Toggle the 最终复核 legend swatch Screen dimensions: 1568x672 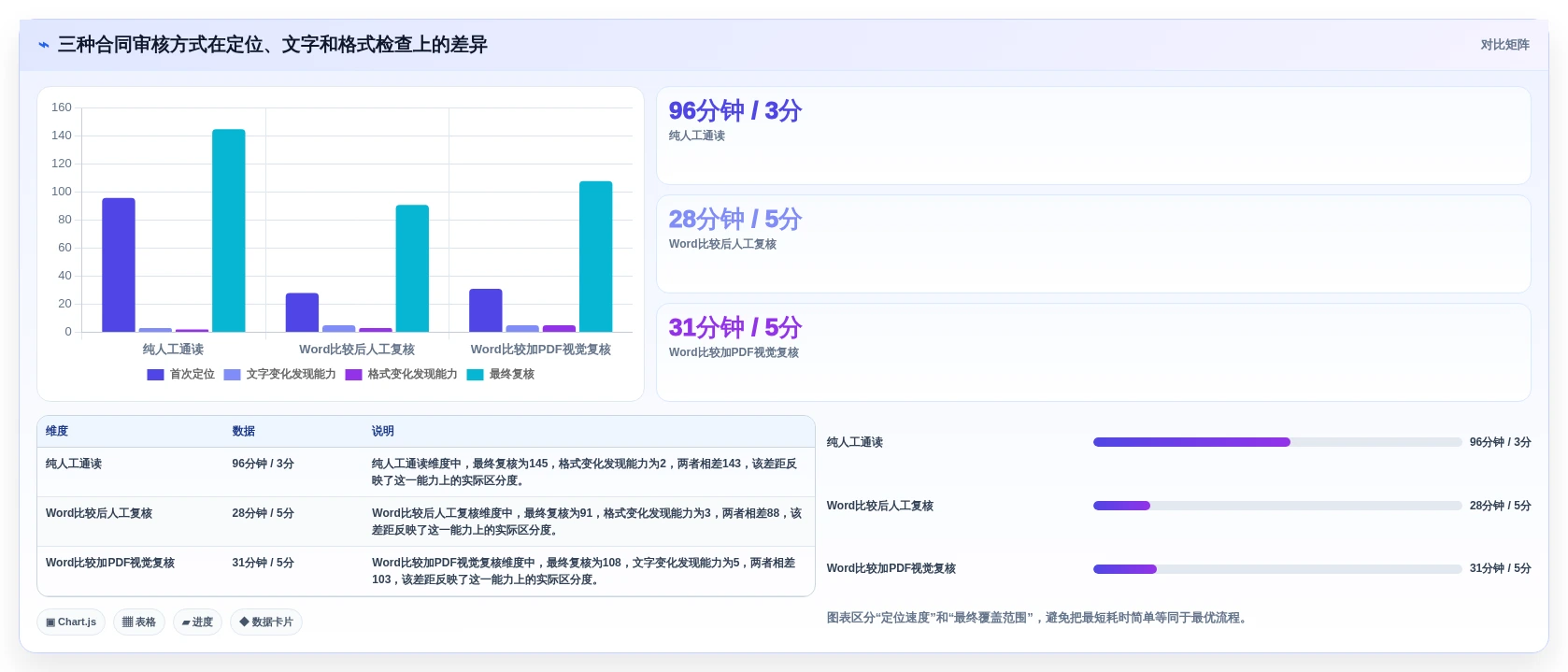tap(475, 374)
